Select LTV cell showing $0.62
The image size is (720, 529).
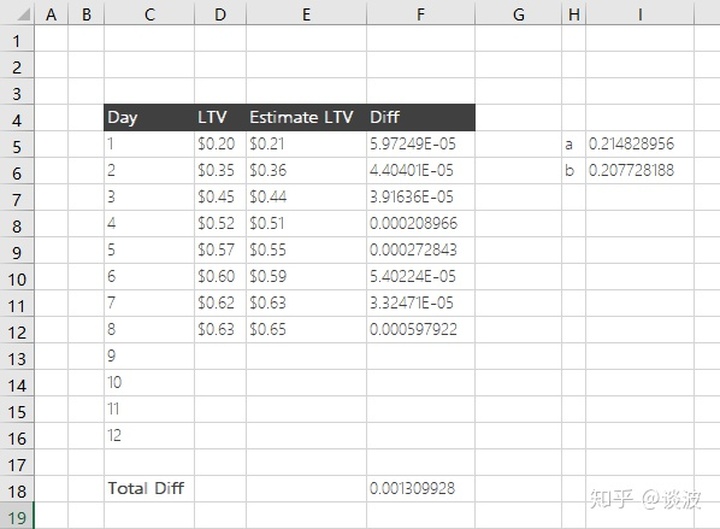click(220, 303)
